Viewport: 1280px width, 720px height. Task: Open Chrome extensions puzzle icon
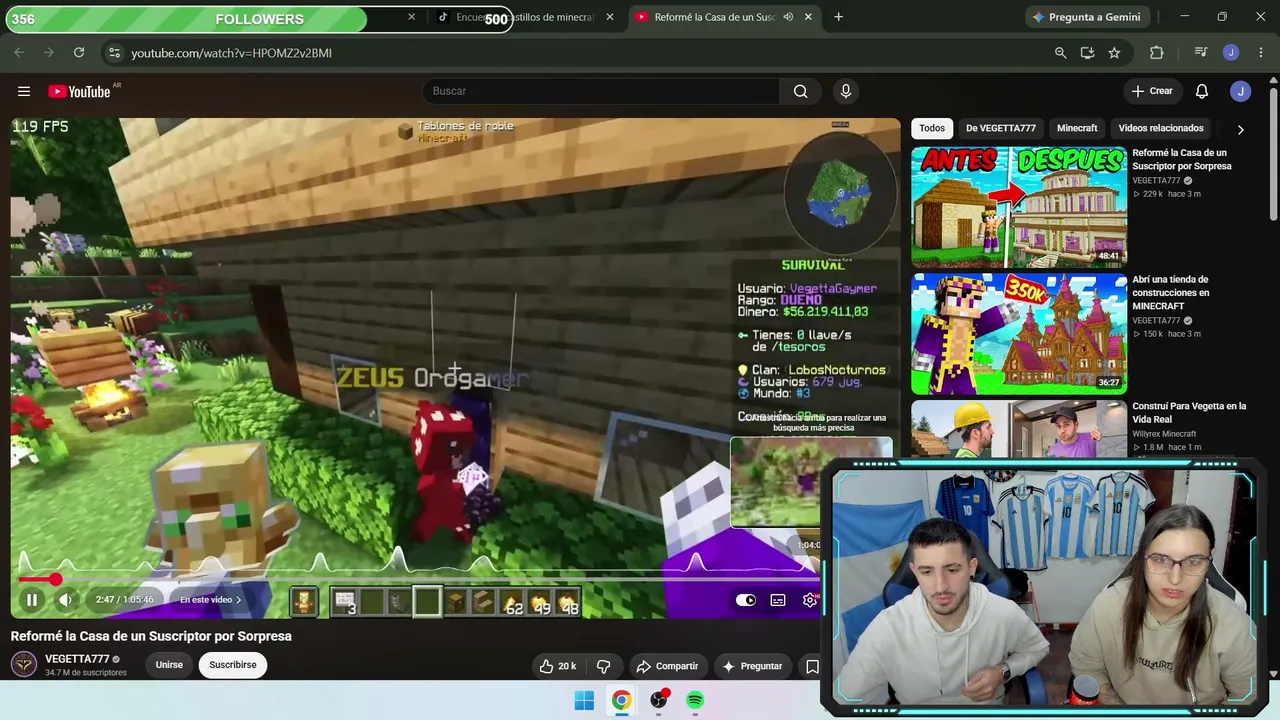pyautogui.click(x=1157, y=53)
